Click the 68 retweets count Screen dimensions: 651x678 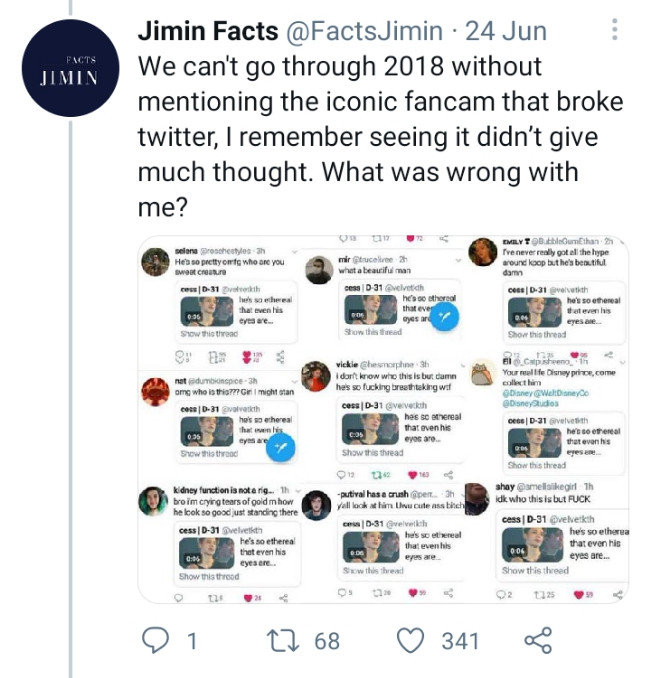point(327,641)
